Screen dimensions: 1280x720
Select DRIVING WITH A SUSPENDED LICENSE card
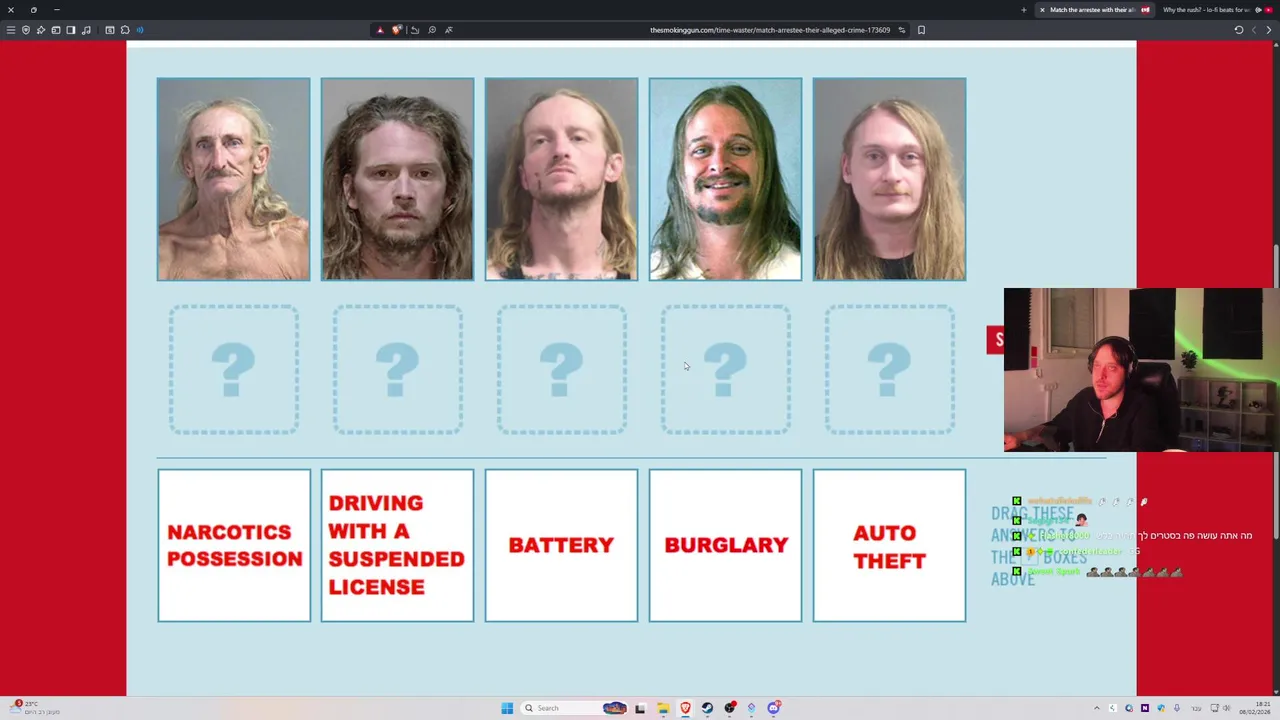tap(397, 545)
